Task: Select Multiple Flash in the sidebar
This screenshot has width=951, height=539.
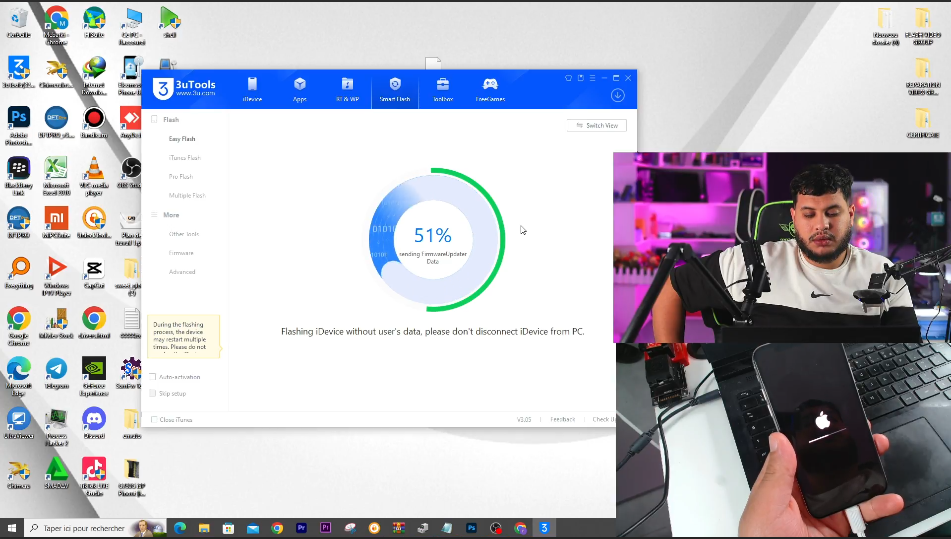Action: point(187,195)
